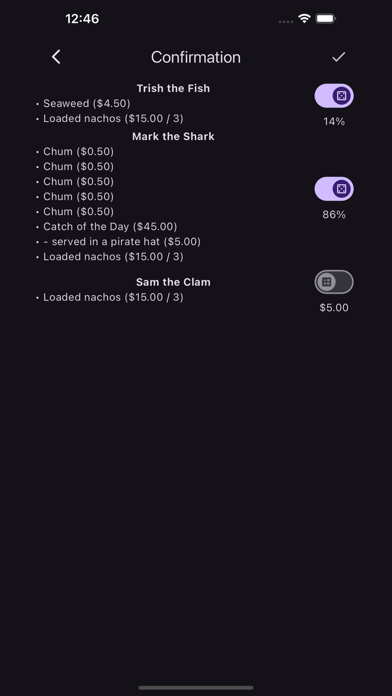Tap the Wi-Fi status icon
The width and height of the screenshot is (392, 696).
[x=304, y=19]
